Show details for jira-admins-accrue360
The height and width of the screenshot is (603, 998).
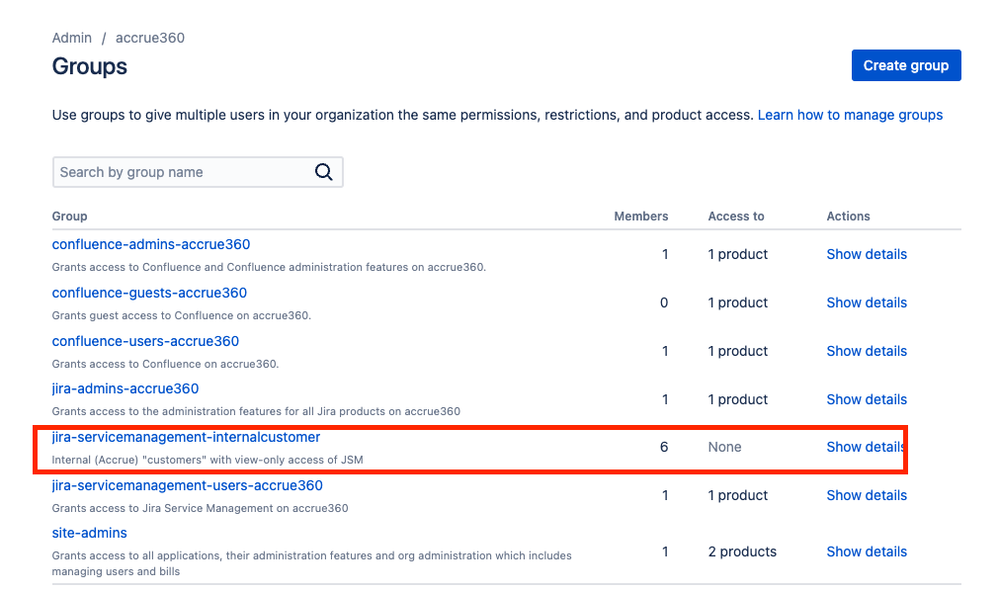[866, 399]
